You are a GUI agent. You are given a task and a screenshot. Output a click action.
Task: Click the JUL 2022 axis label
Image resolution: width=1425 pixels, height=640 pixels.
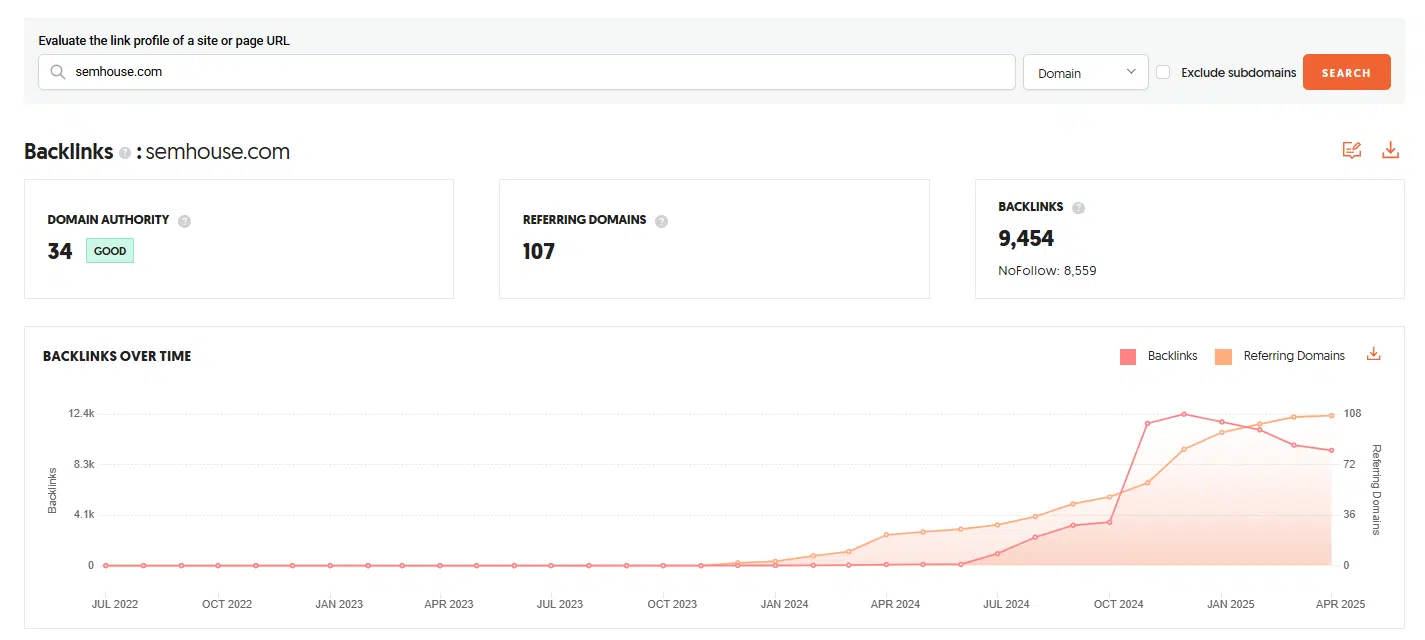point(114,604)
